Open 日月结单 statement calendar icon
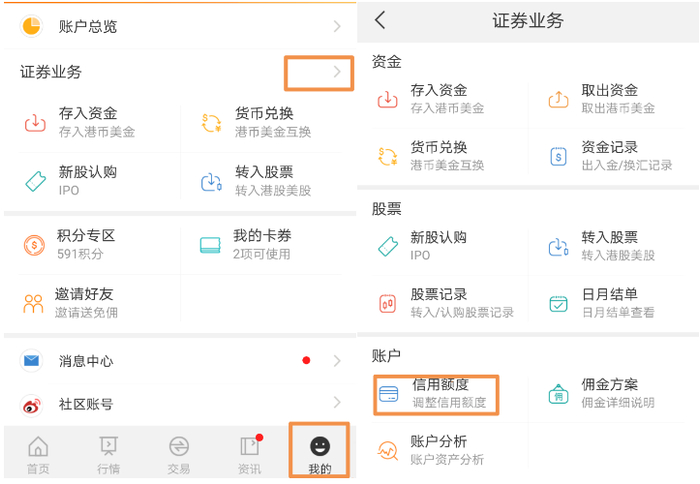The height and width of the screenshot is (484, 700). (x=558, y=303)
